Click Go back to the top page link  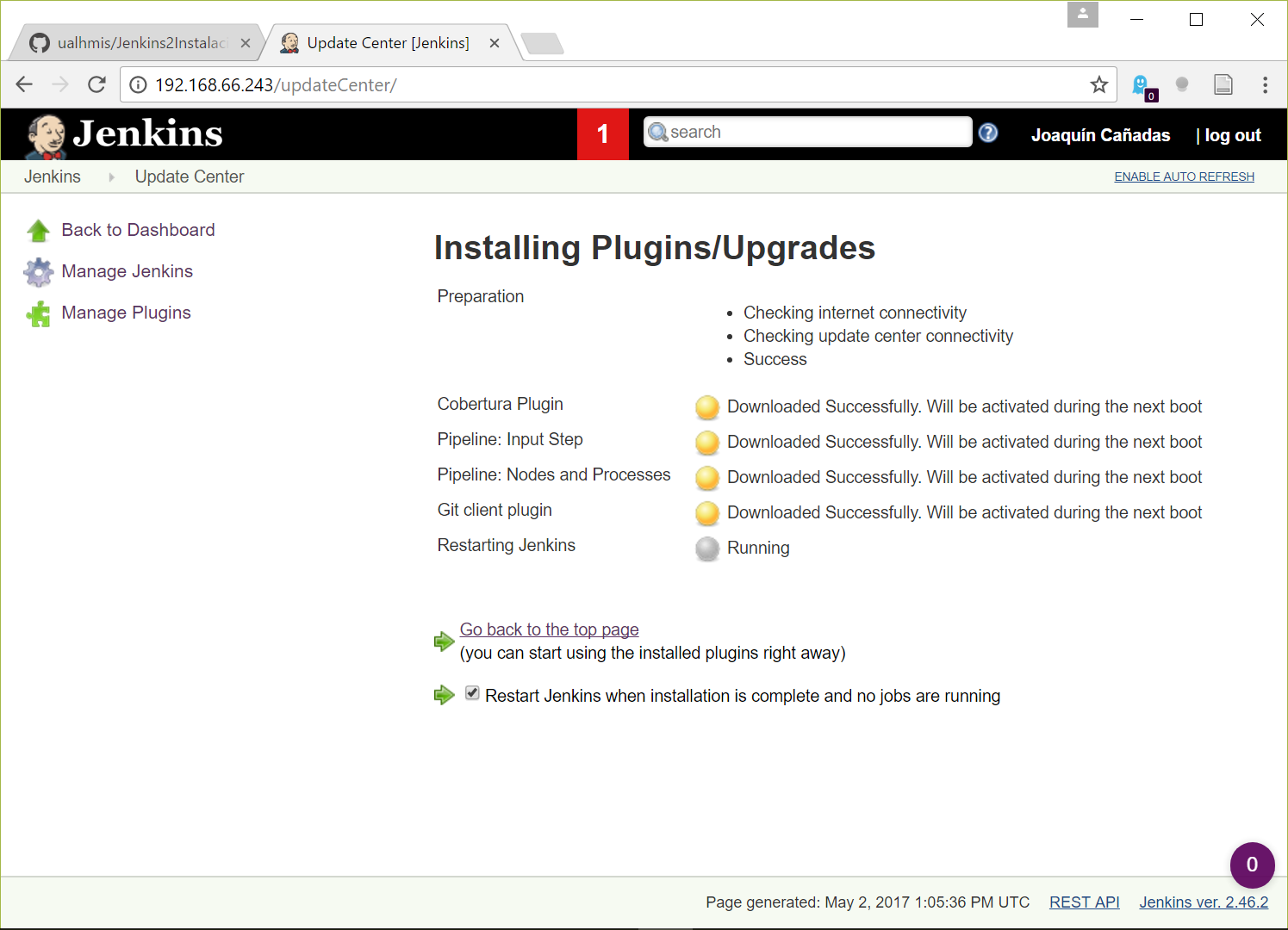[550, 629]
